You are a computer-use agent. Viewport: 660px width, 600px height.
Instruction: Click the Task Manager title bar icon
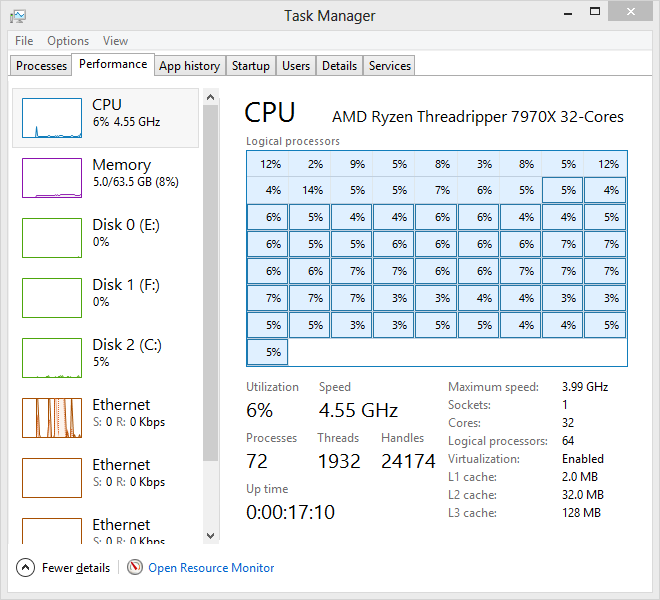[x=18, y=15]
